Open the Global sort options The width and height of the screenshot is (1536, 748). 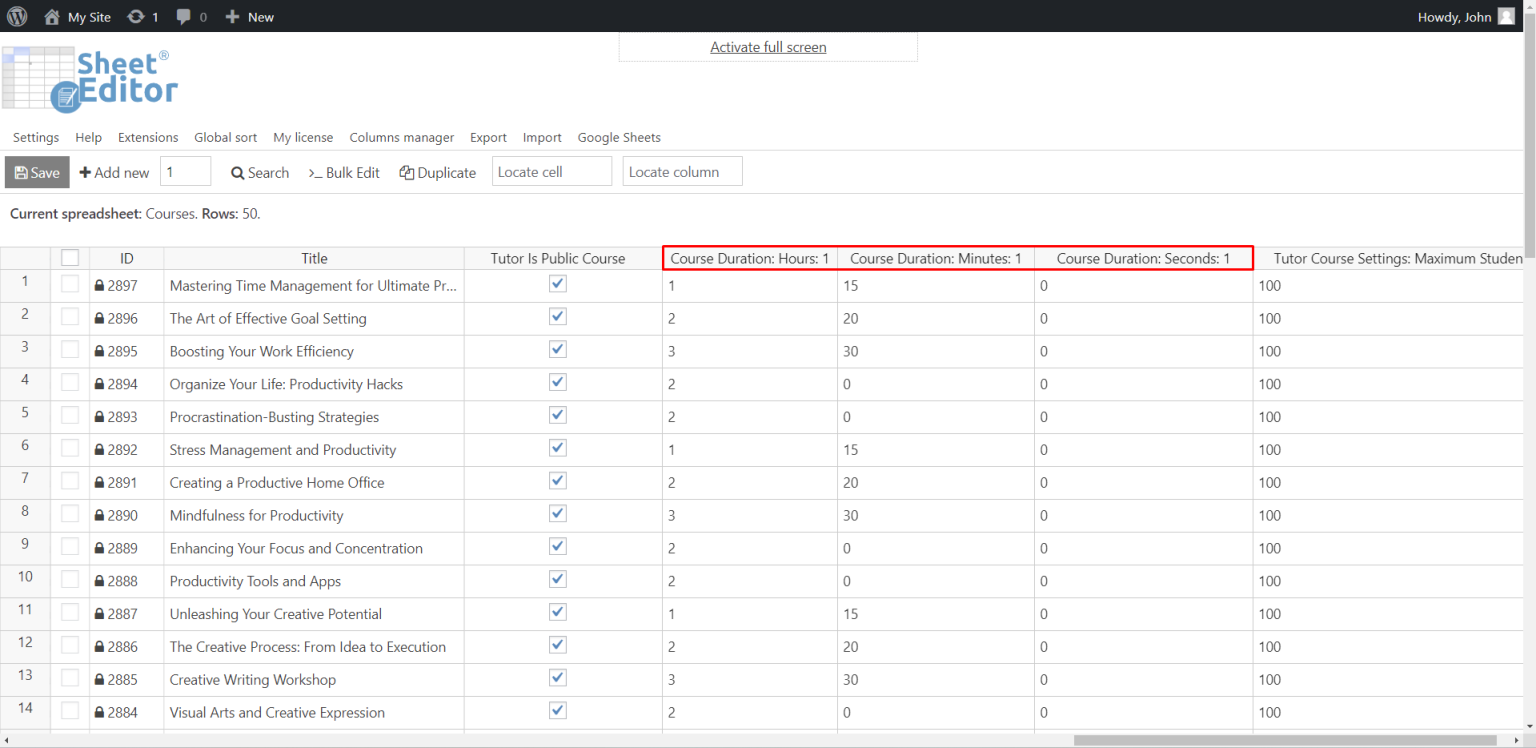coord(225,137)
